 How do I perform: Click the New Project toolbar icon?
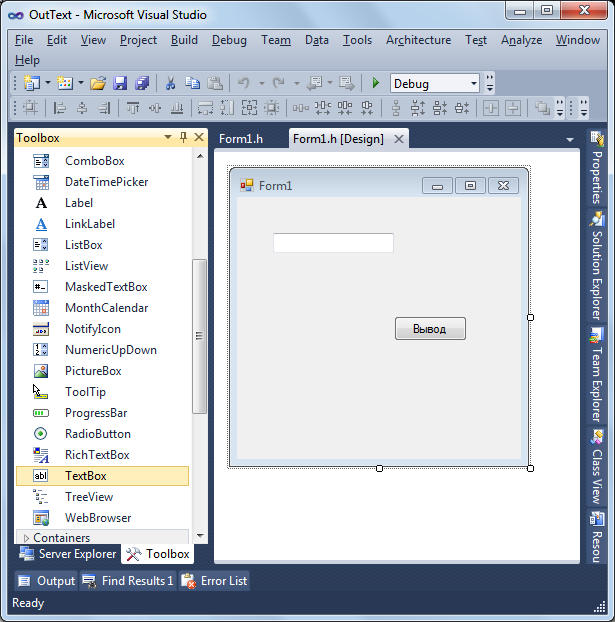[31, 83]
